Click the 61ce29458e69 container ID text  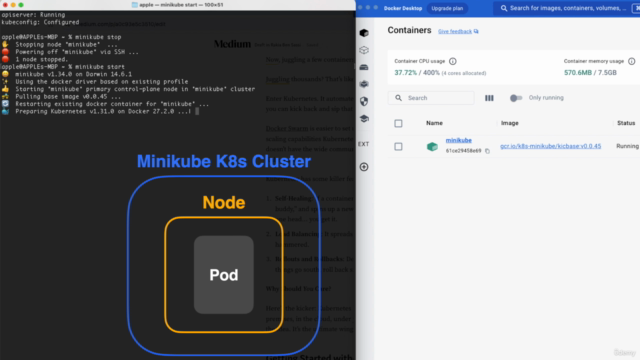coord(463,151)
